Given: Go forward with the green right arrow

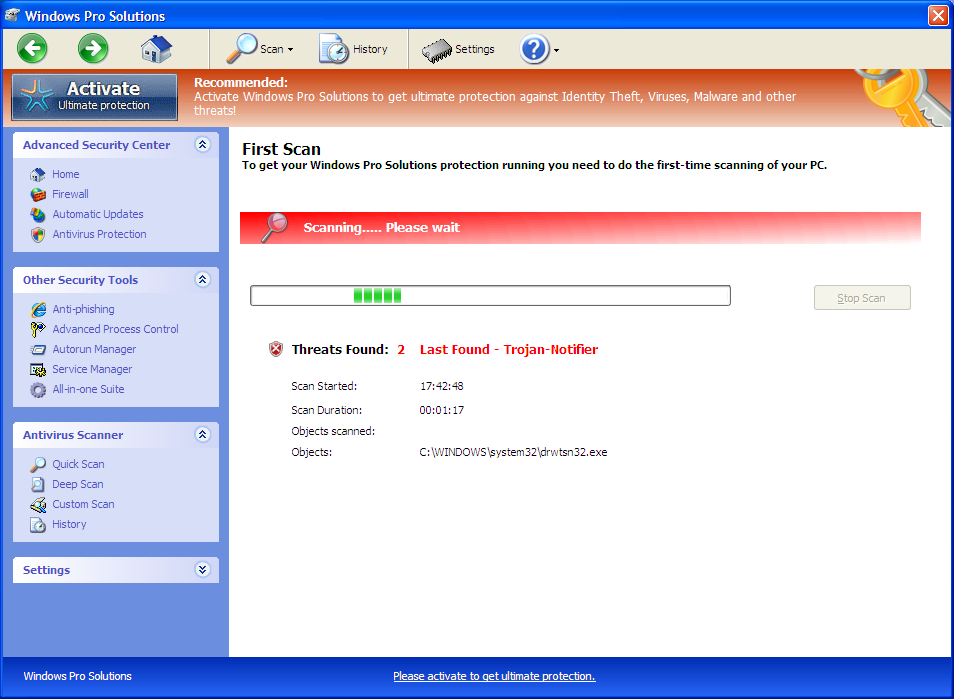Looking at the screenshot, I should [93, 48].
